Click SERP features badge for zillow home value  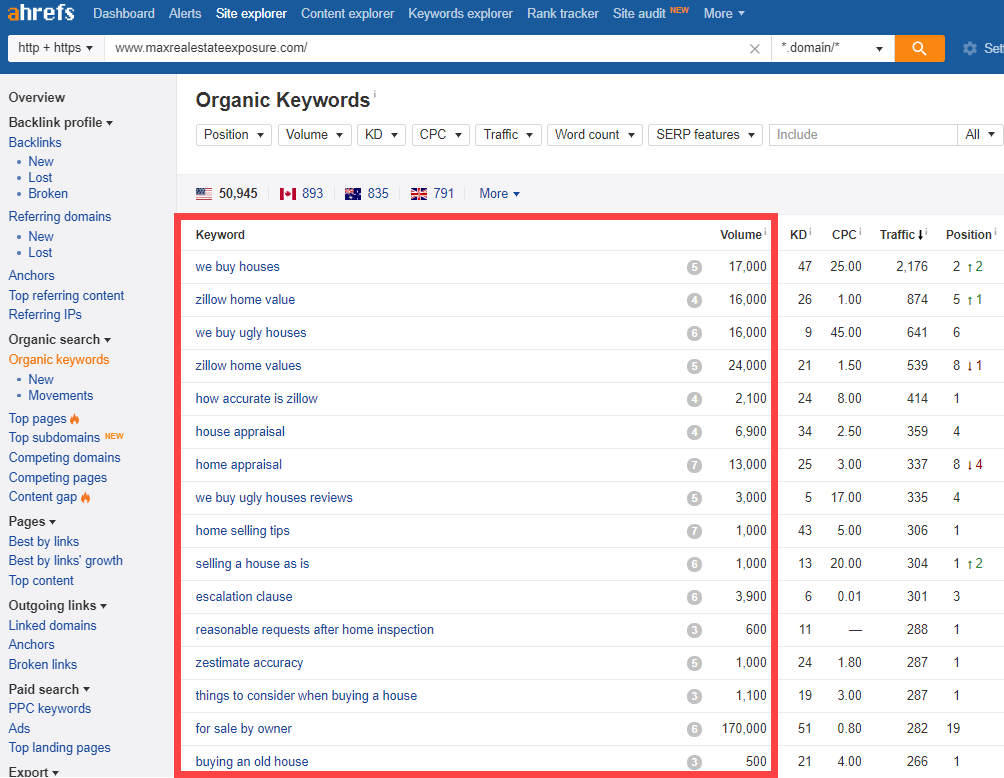pos(694,300)
